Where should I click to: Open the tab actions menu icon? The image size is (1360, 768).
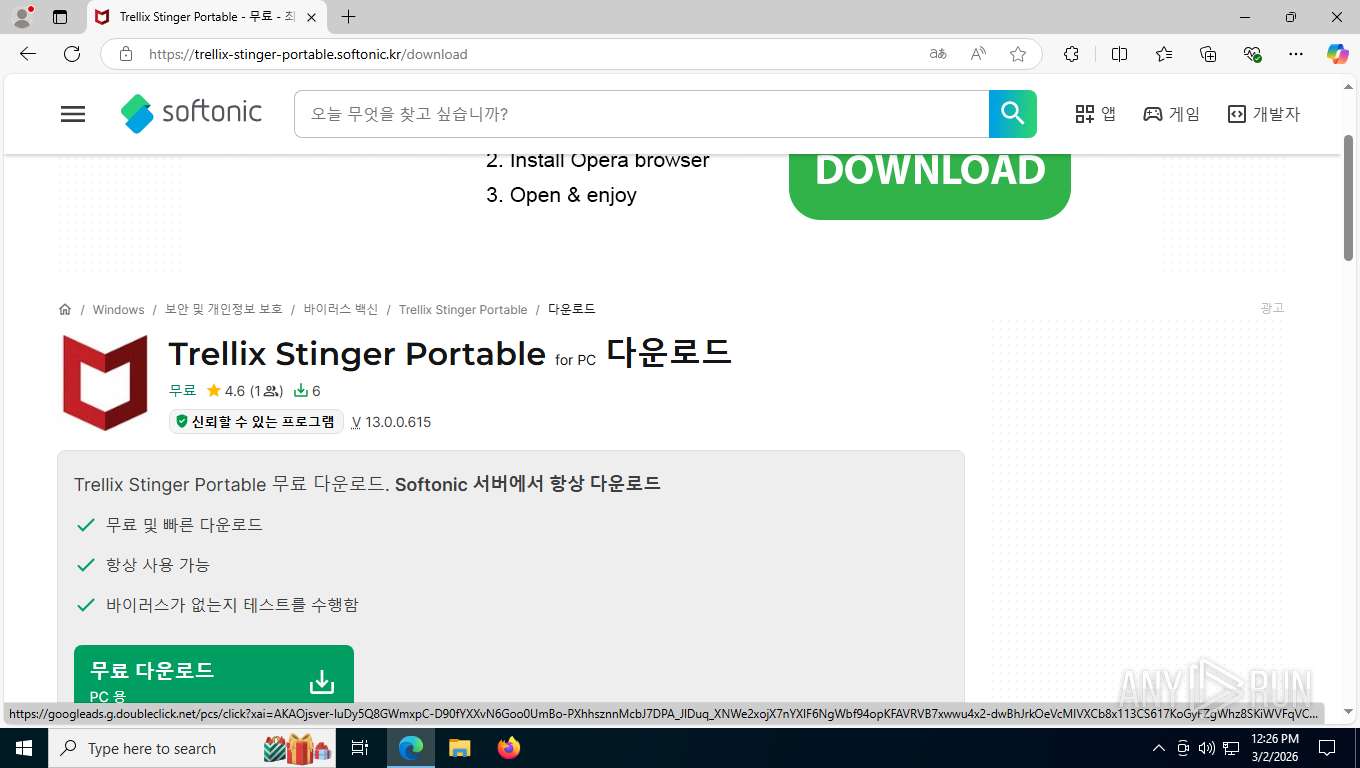click(x=60, y=17)
